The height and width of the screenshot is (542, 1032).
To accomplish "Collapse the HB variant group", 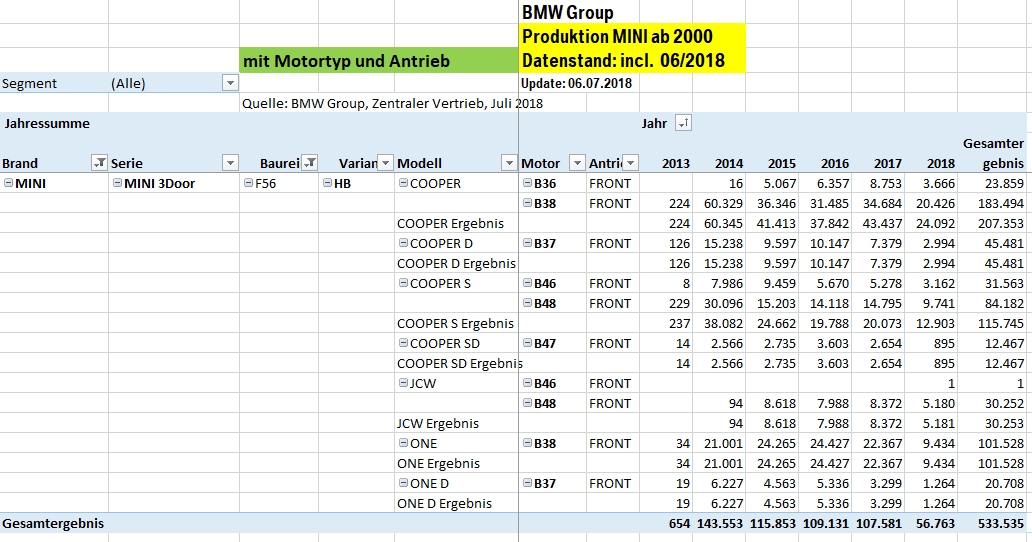I will pos(327,183).
